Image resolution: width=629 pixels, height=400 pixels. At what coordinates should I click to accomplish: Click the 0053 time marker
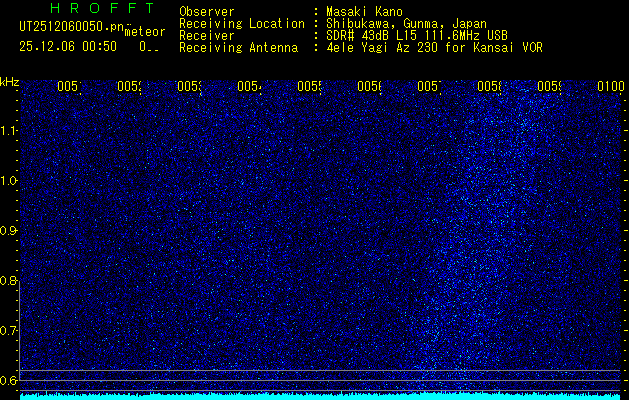189,86
